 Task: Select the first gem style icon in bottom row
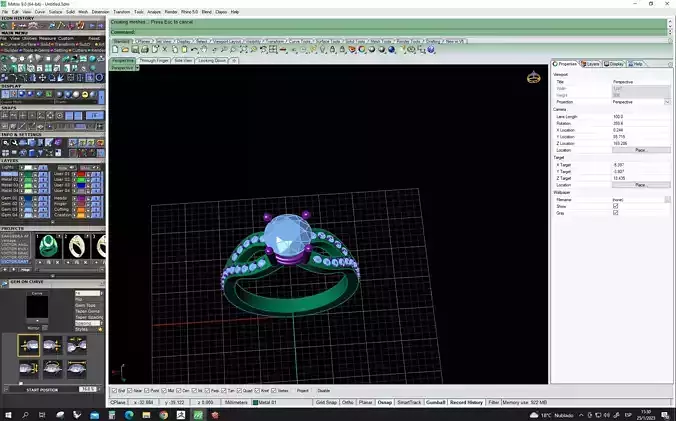pyautogui.click(x=29, y=369)
